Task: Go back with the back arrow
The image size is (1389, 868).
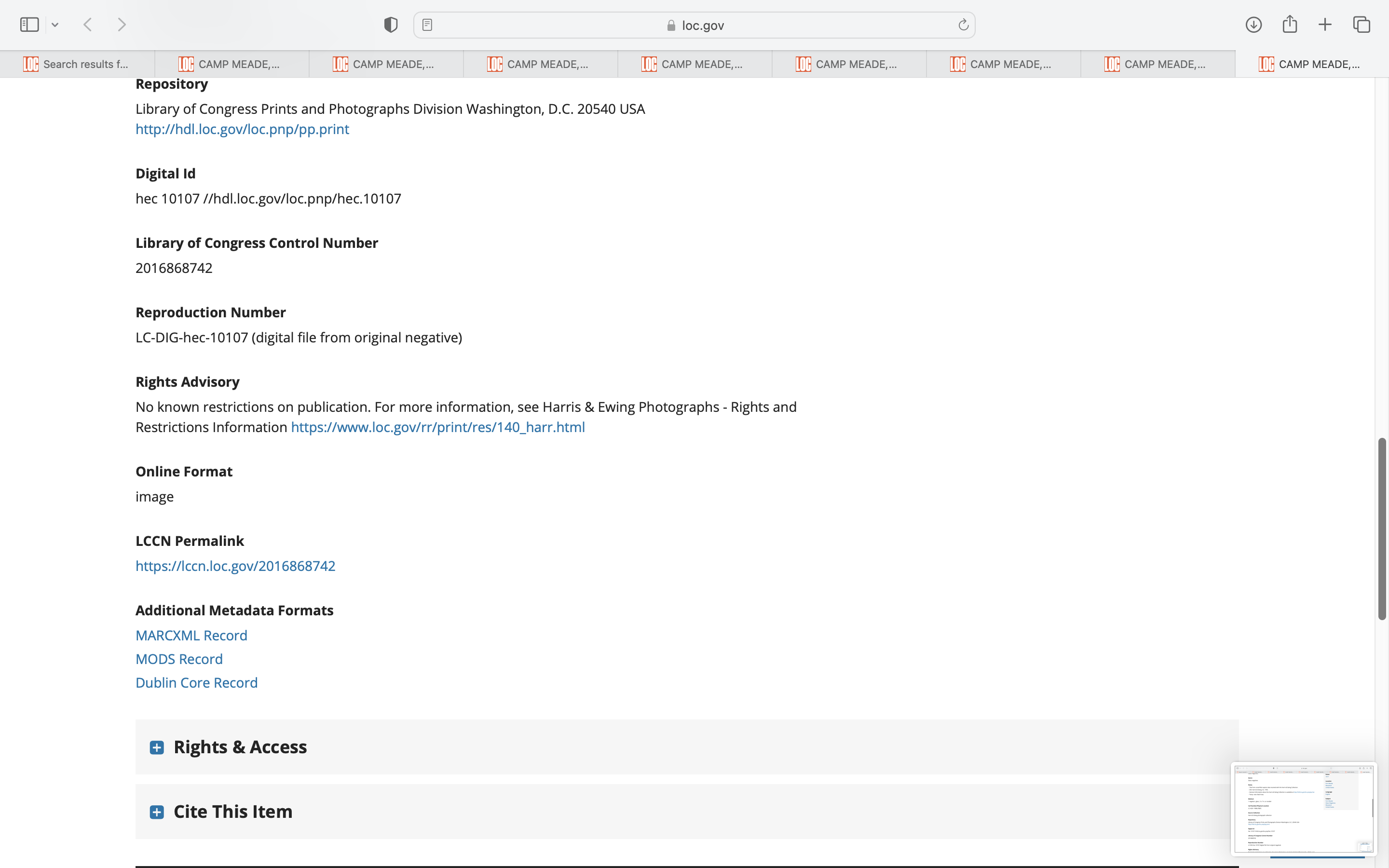Action: point(88,25)
